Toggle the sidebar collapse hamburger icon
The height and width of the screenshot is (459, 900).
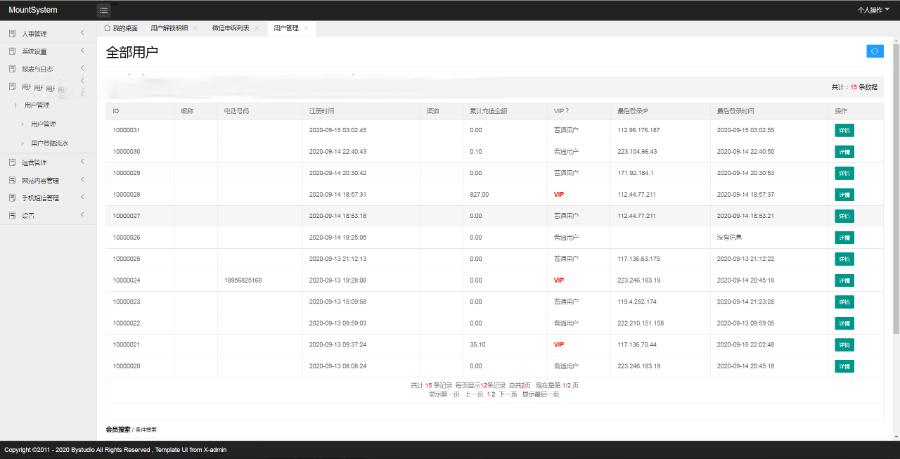[104, 10]
